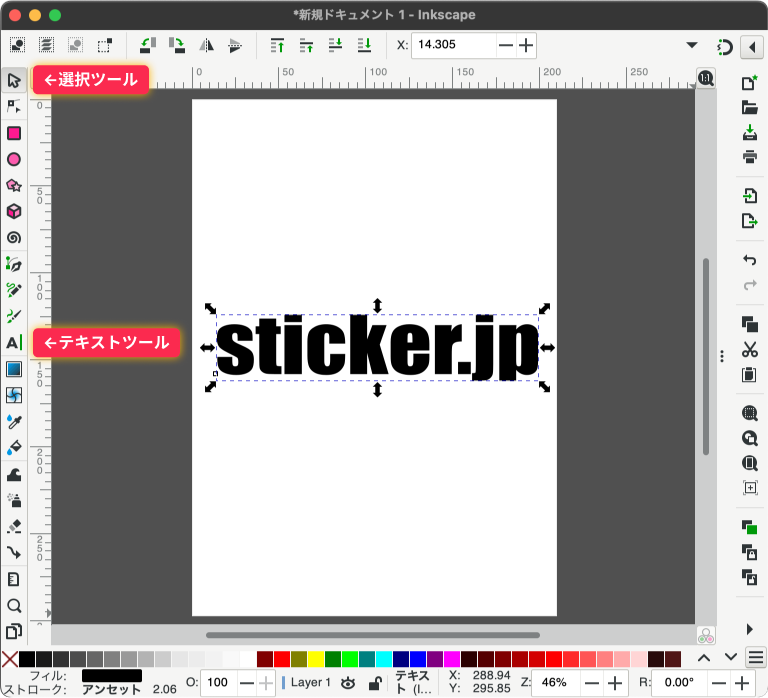Select the Paint bucket tool

[x=14, y=448]
